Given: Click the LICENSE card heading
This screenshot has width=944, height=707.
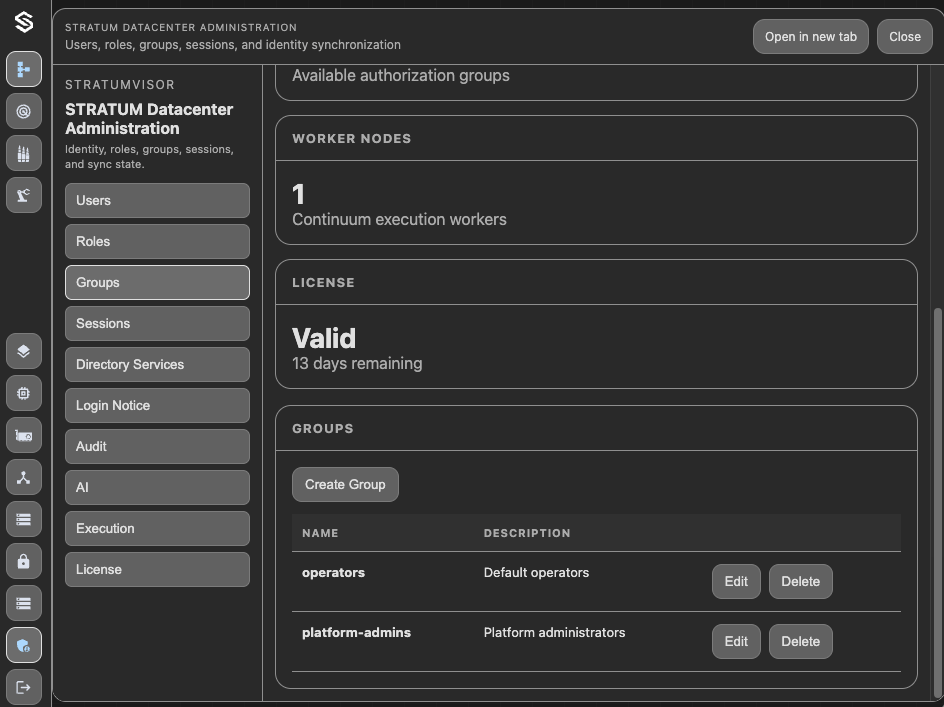Looking at the screenshot, I should click(323, 282).
